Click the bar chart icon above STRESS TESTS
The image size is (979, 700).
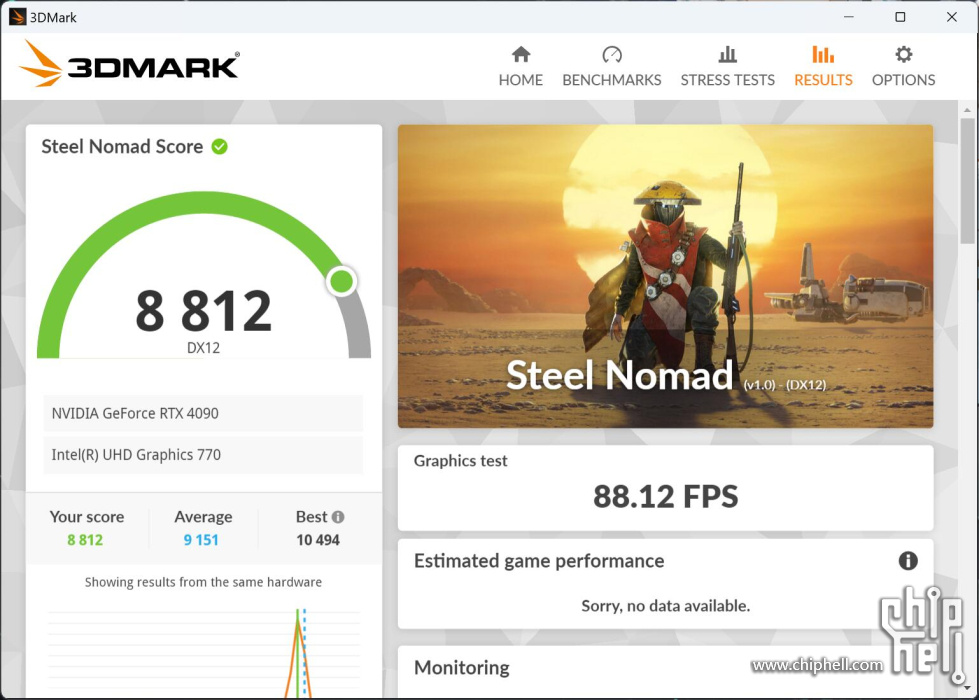pyautogui.click(x=727, y=55)
